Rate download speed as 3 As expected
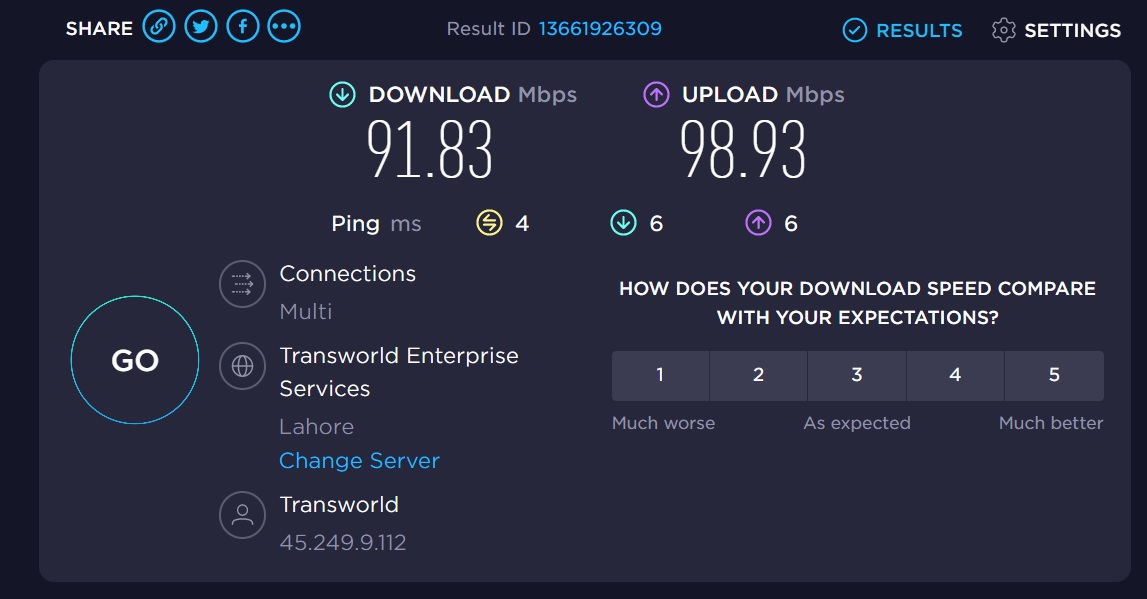This screenshot has width=1147, height=599. tap(857, 375)
